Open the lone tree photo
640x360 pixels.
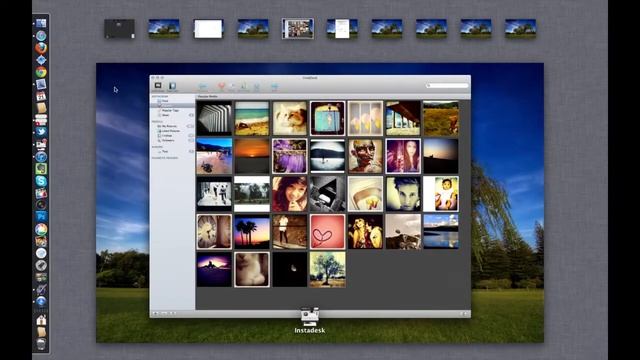click(327, 269)
